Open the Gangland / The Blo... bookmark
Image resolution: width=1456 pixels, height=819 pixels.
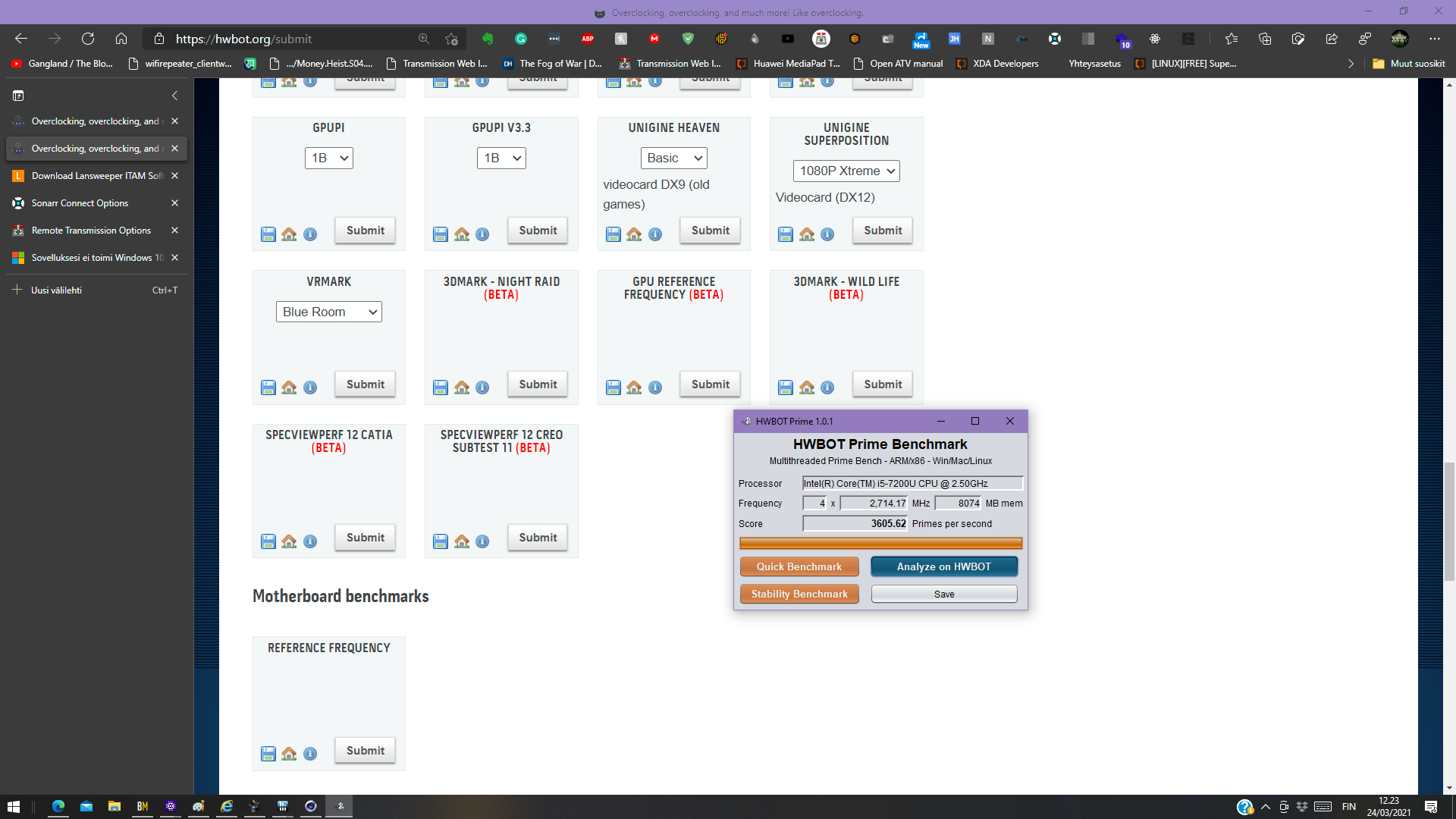(x=62, y=64)
